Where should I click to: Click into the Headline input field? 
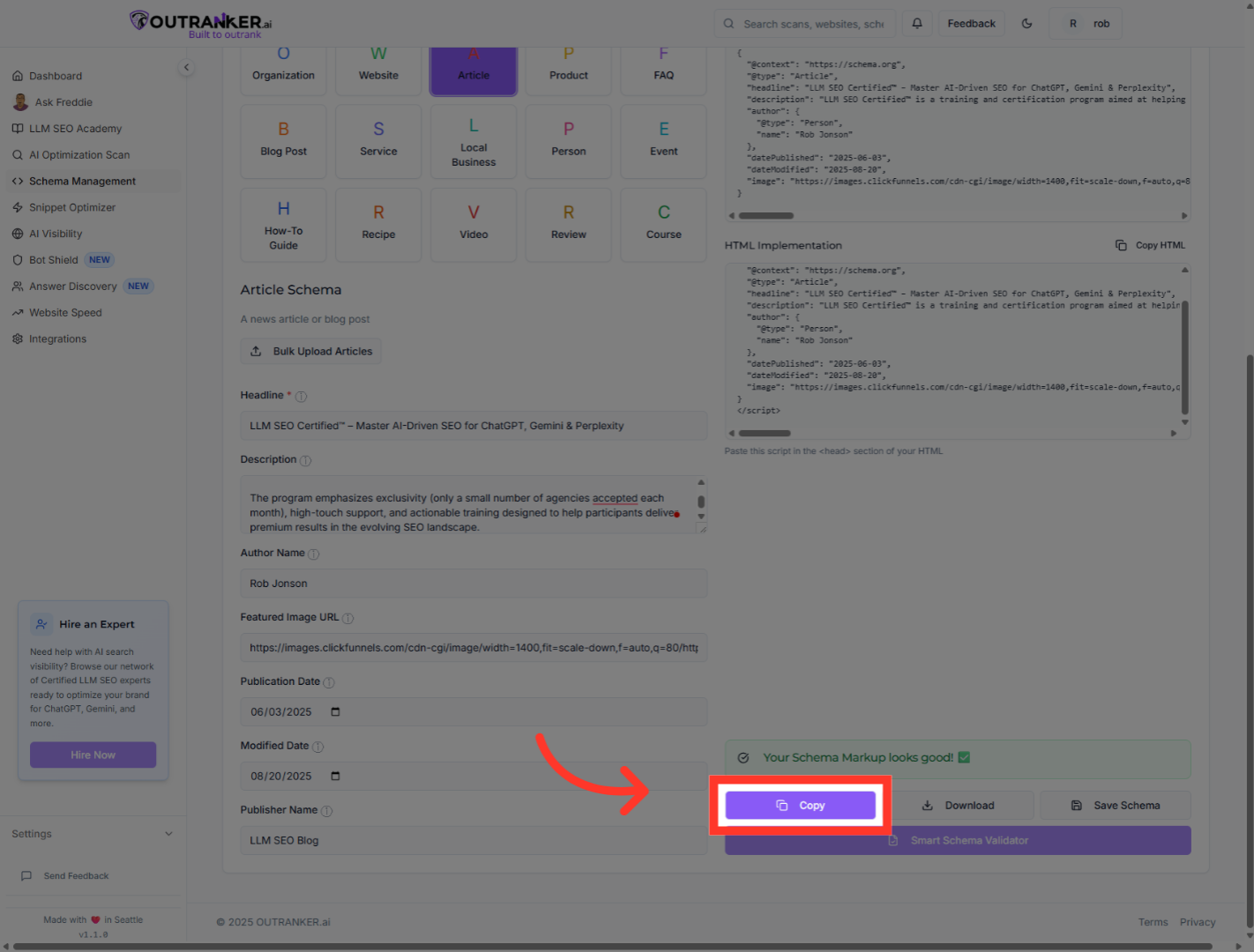click(474, 426)
